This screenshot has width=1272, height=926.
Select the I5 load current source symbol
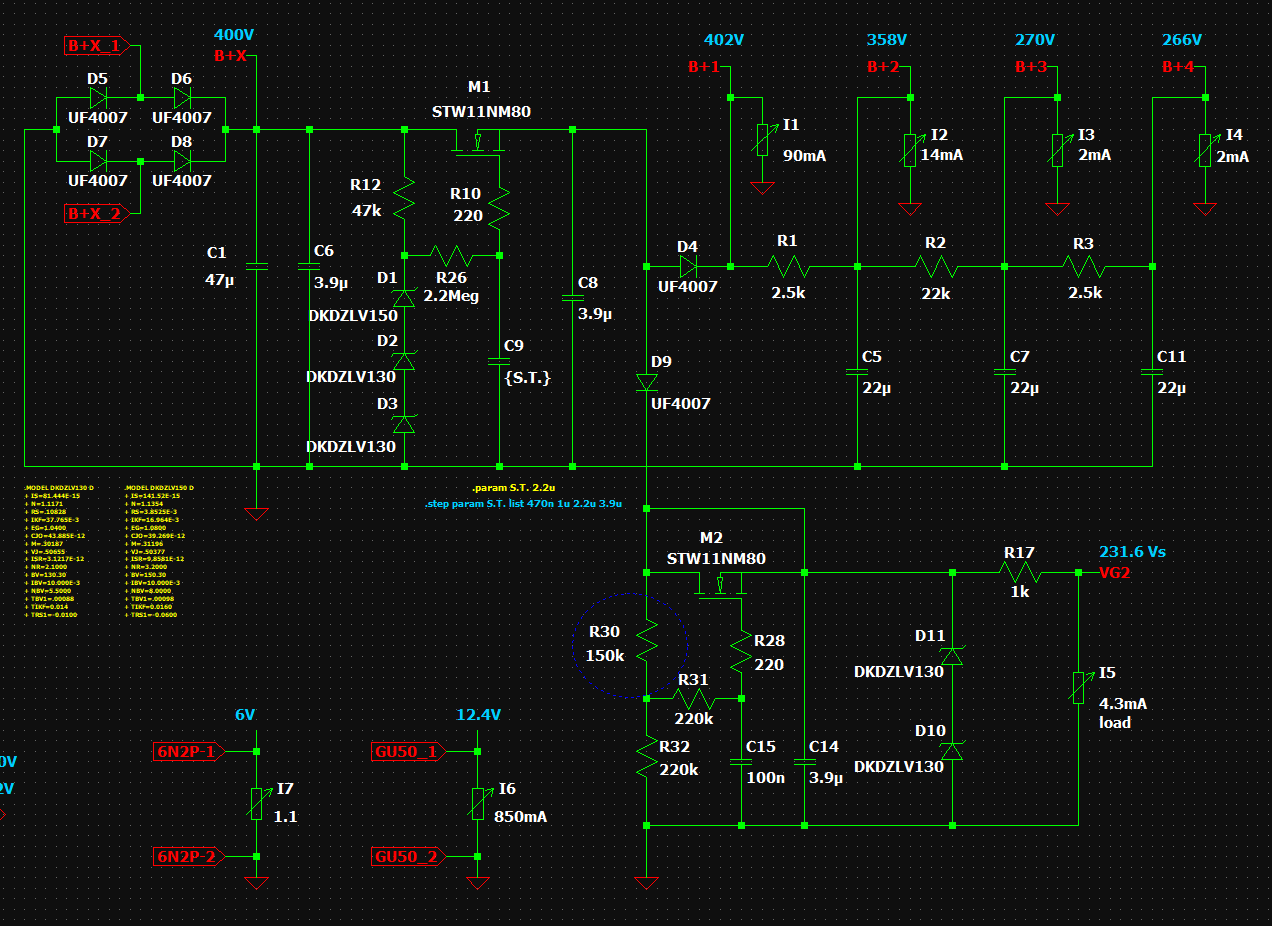1078,688
